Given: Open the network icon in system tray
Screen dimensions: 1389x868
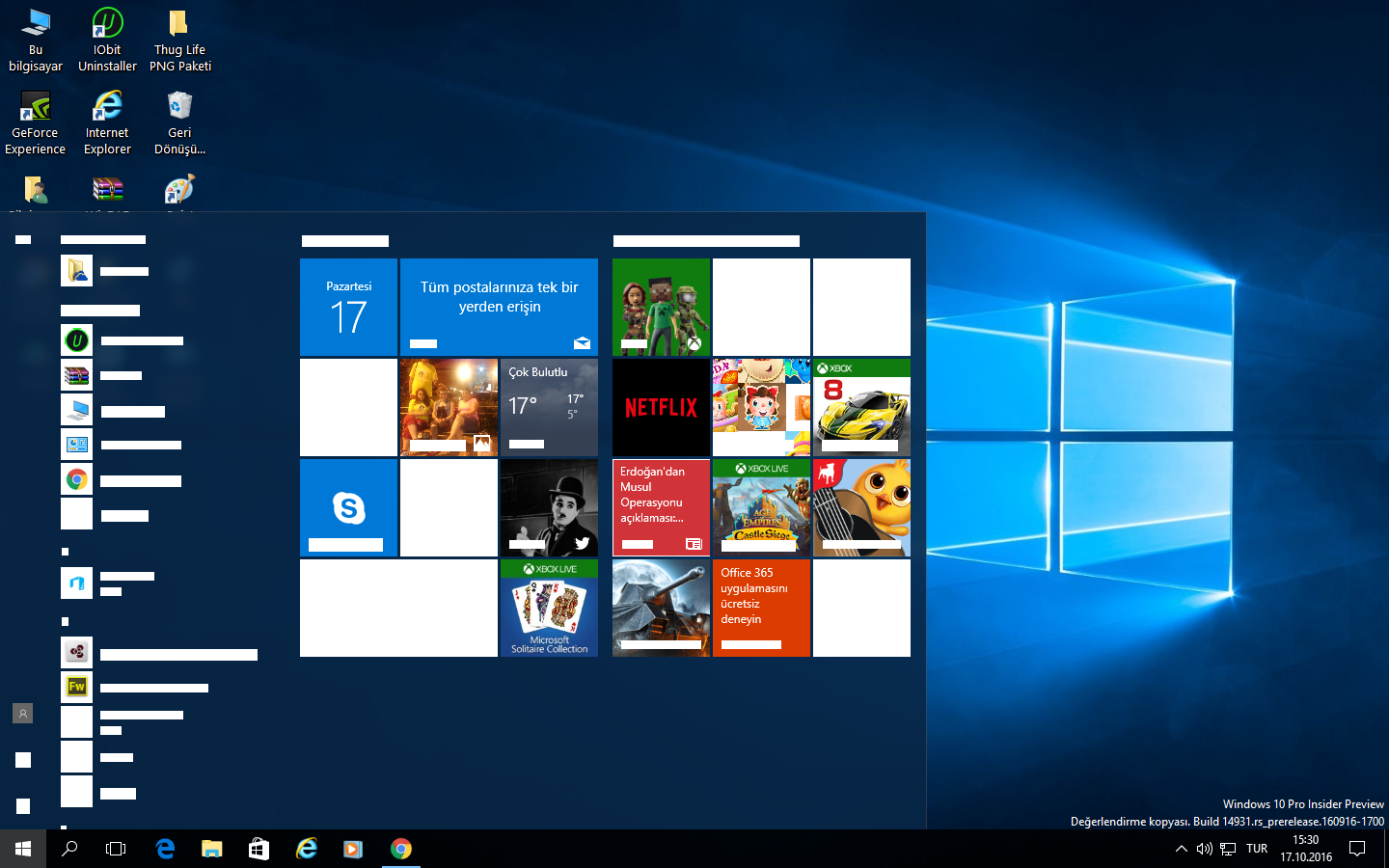Looking at the screenshot, I should coord(1228,849).
